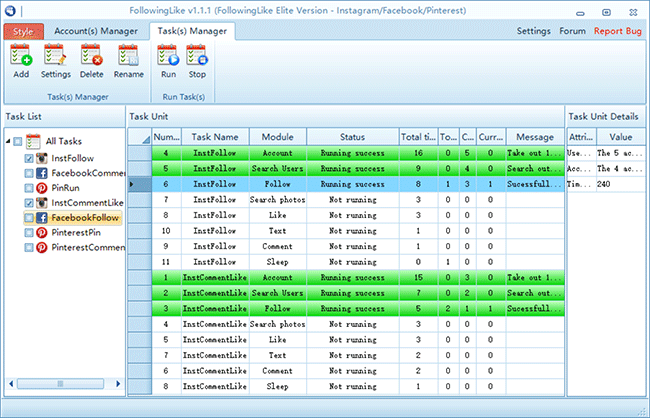This screenshot has width=650, height=418.
Task: Click the Module column header
Action: coord(277,137)
